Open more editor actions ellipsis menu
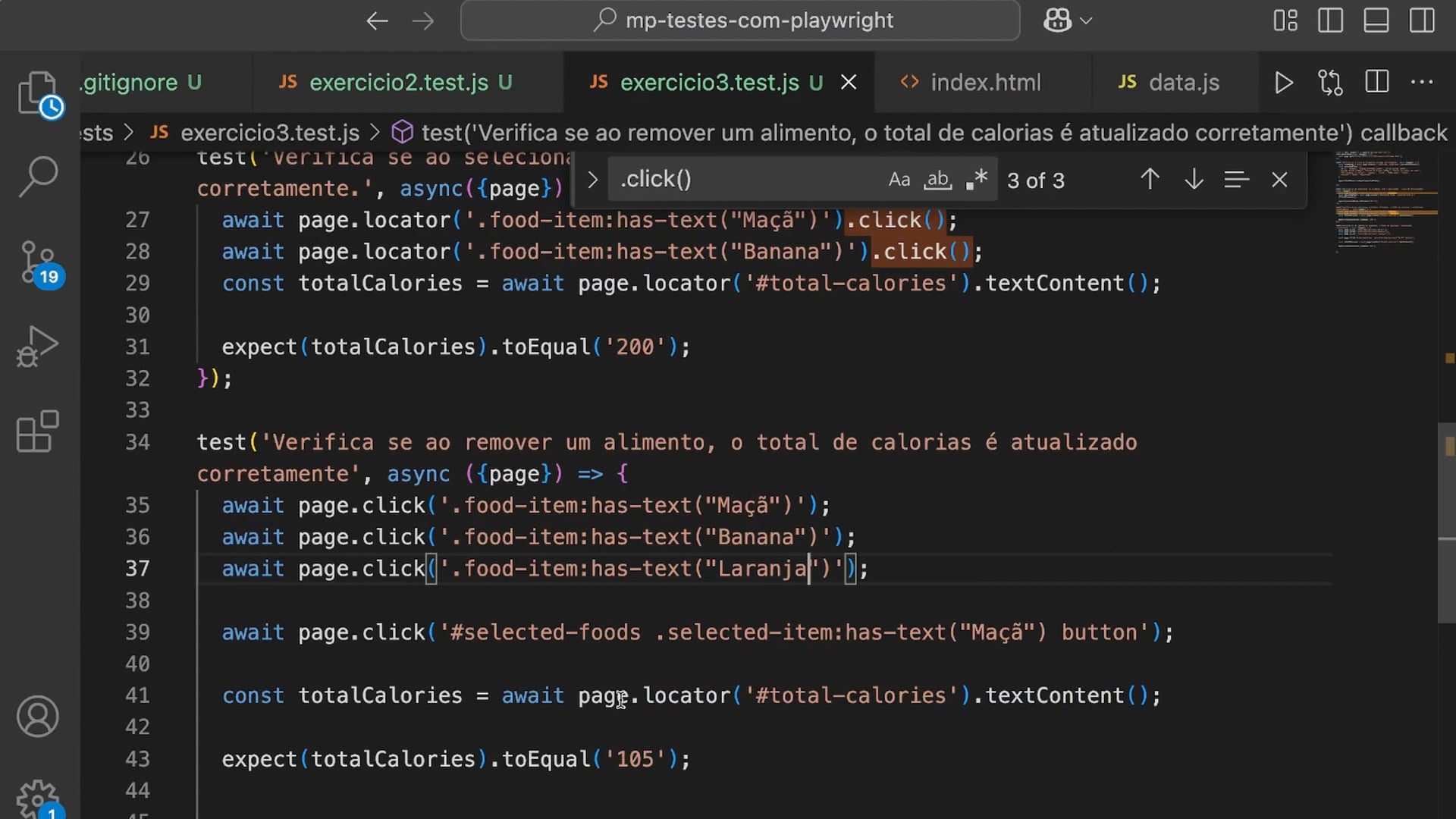 pos(1422,82)
